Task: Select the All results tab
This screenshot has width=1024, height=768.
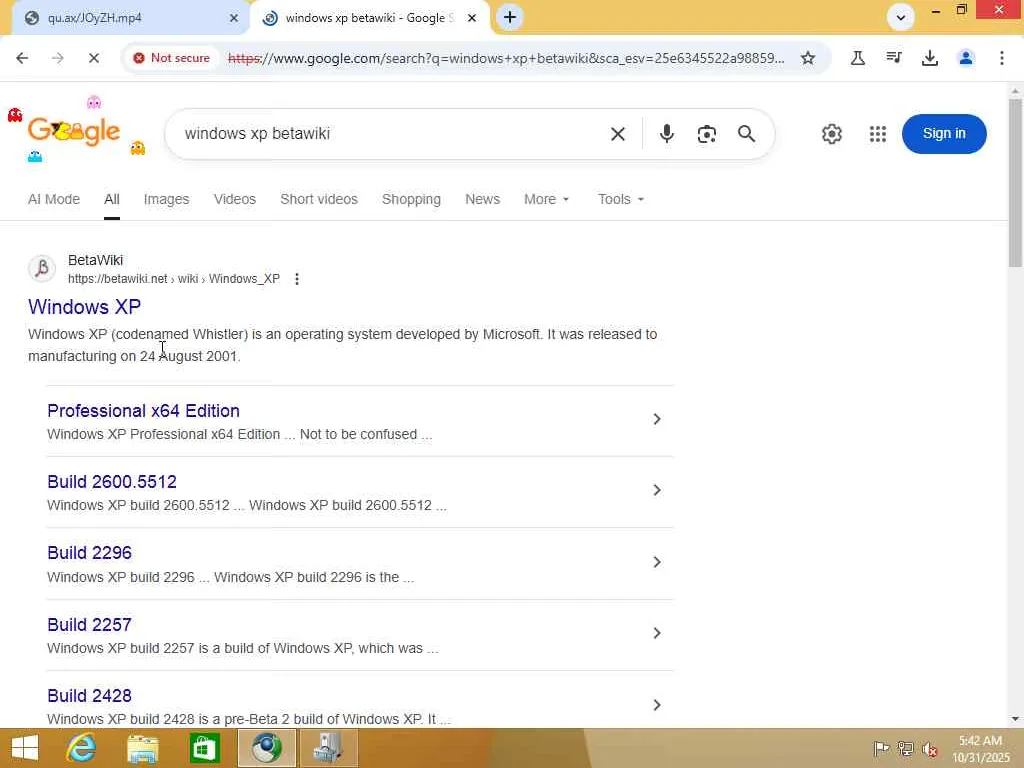Action: click(x=112, y=199)
